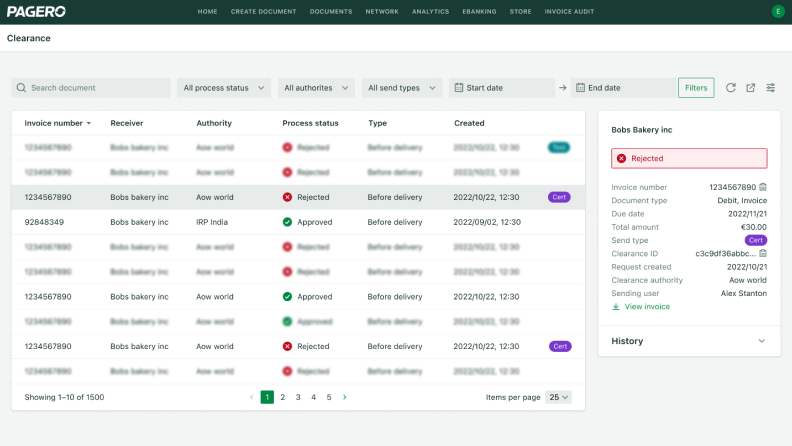Click the user avatar in top bar

[778, 11]
